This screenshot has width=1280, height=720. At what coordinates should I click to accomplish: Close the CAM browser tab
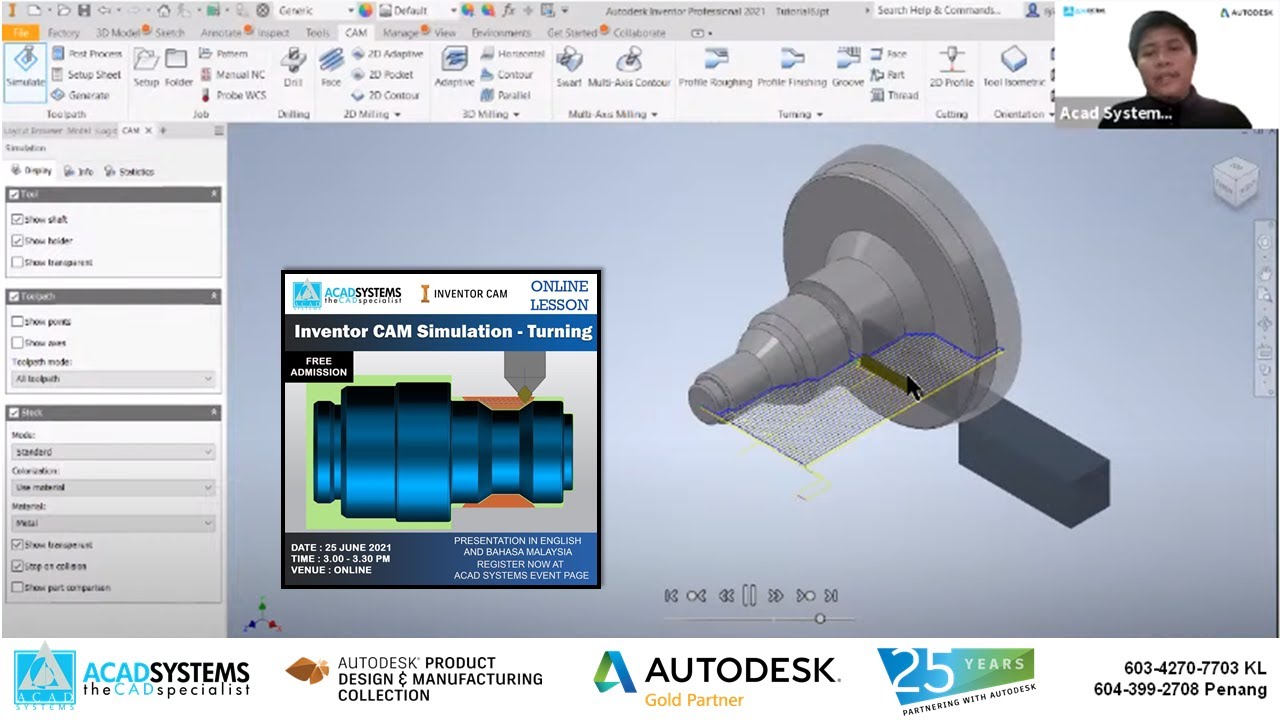(x=149, y=130)
